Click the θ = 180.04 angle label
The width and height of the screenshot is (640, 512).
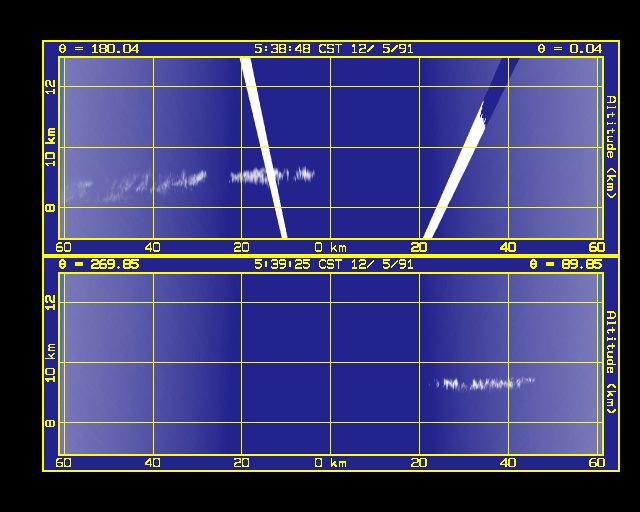point(99,49)
